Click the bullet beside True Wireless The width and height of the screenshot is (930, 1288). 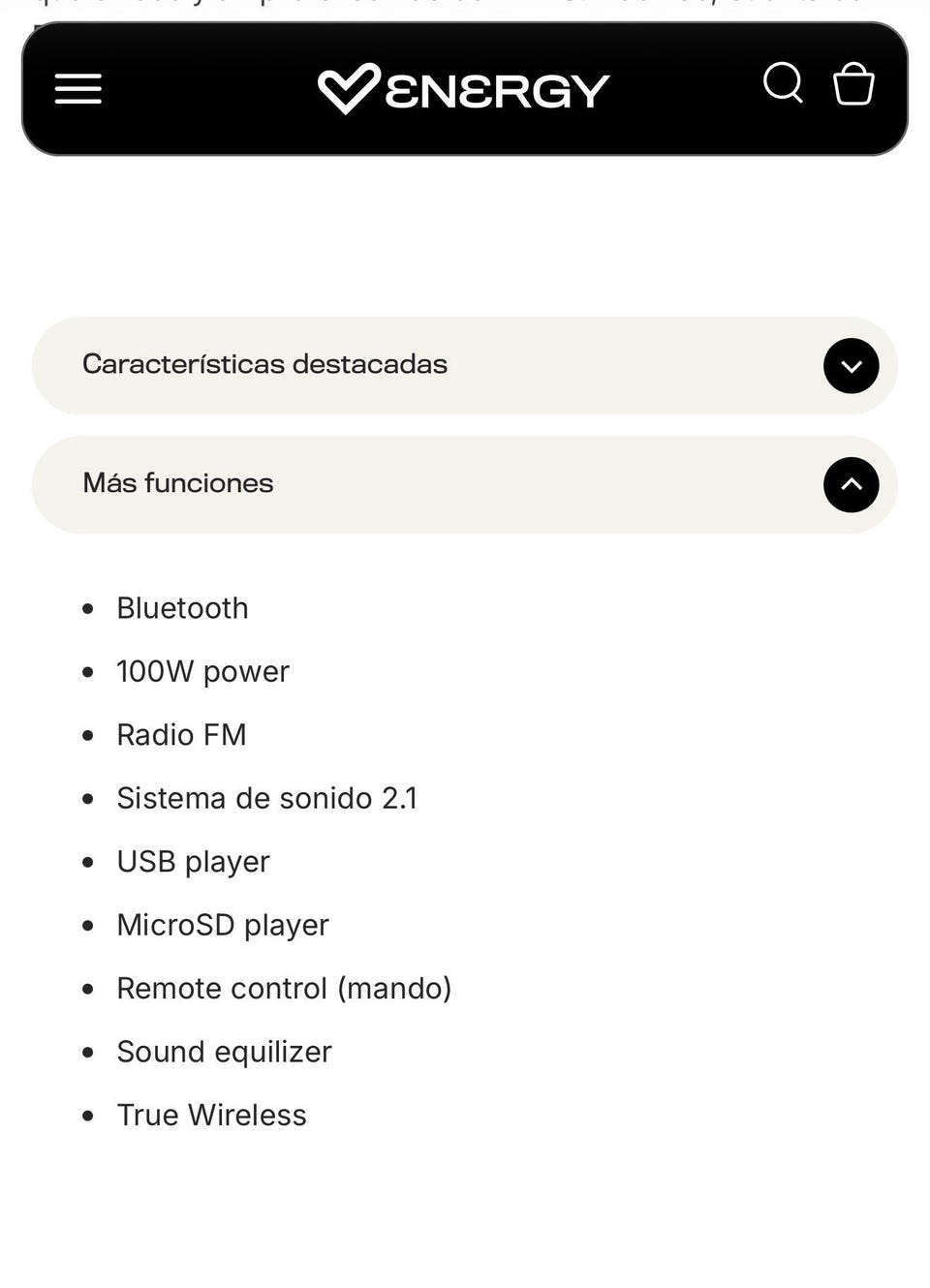[x=88, y=1117]
